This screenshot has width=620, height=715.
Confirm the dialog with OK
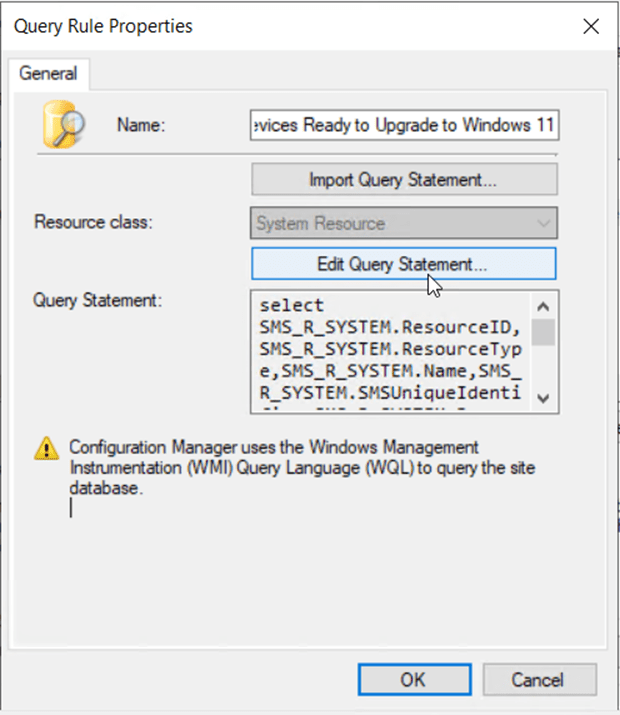click(412, 680)
